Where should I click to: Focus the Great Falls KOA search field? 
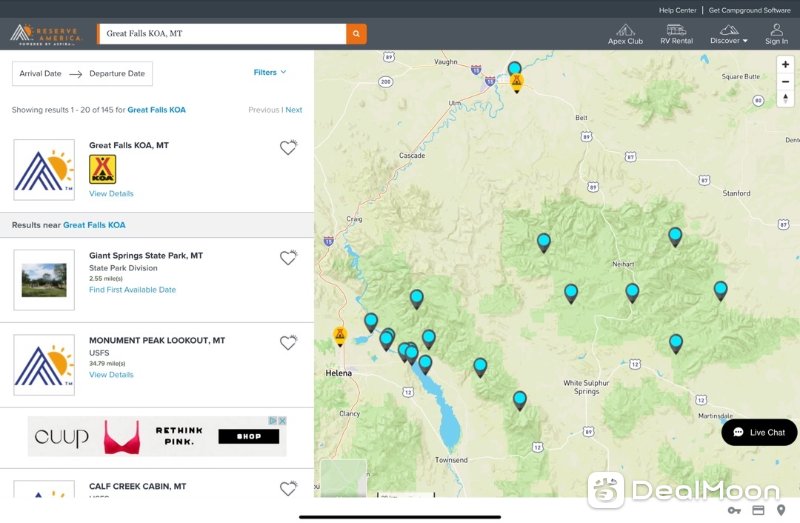222,34
